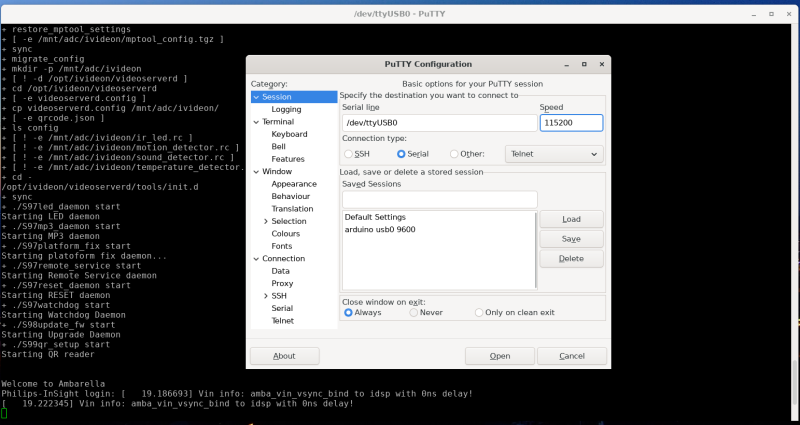The height and width of the screenshot is (425, 800).
Task: Collapse the Session category tree node
Action: point(256,97)
